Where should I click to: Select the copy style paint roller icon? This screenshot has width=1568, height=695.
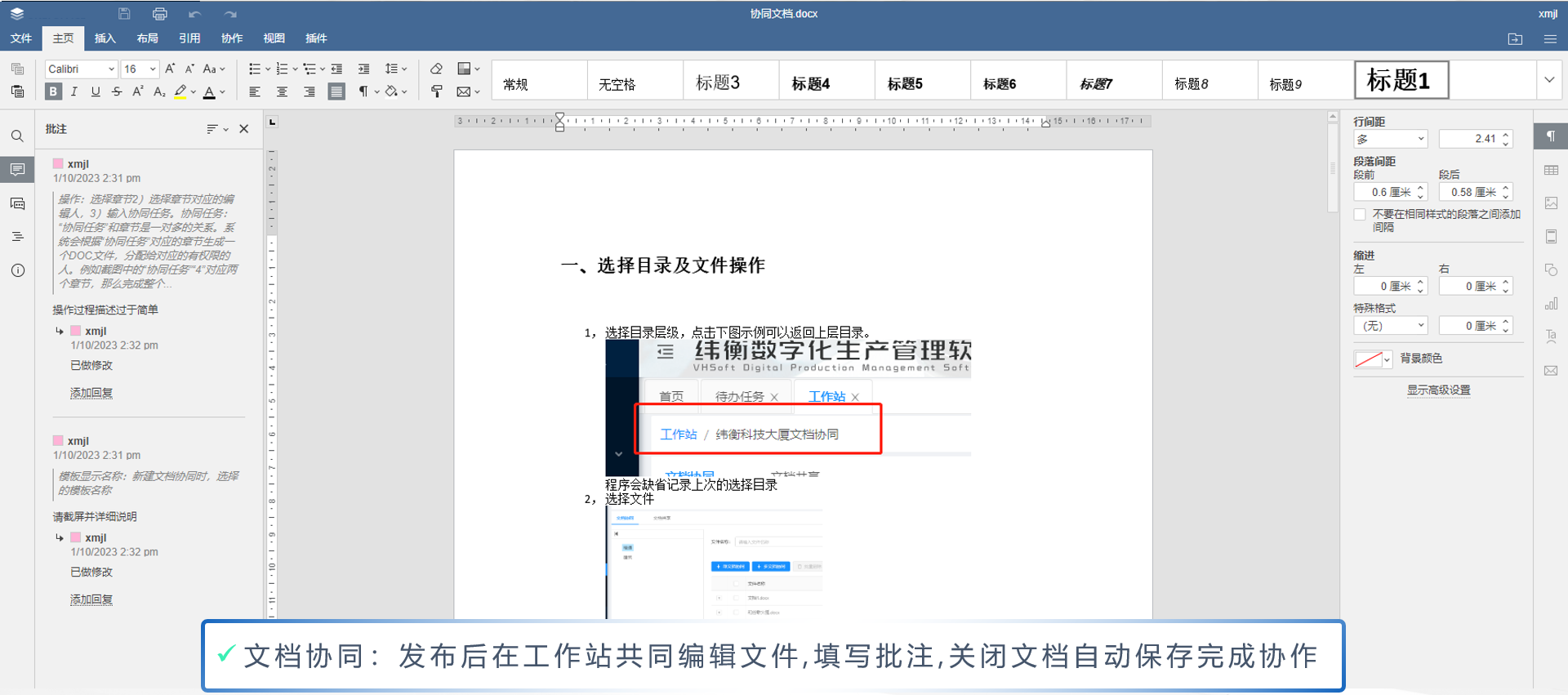pos(436,91)
